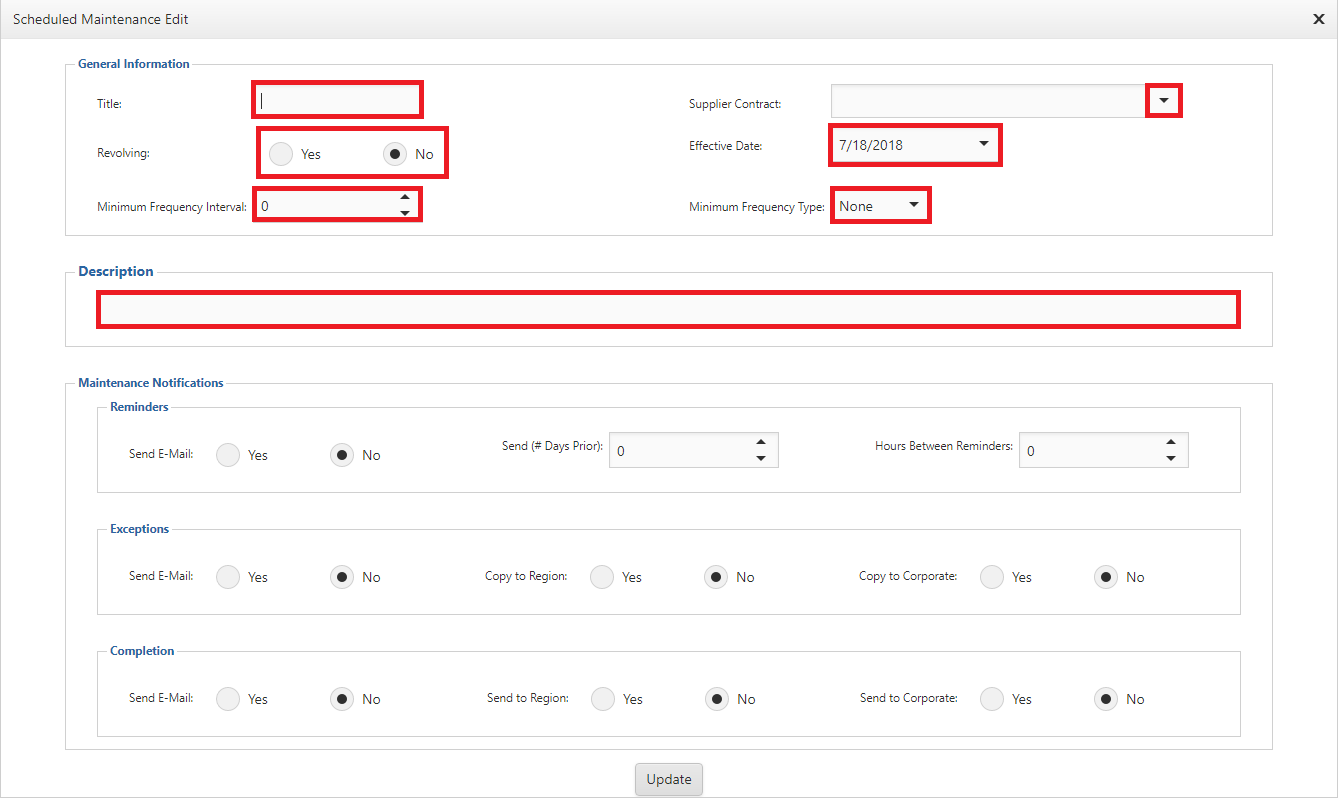Select Yes for Revolving

[282, 154]
